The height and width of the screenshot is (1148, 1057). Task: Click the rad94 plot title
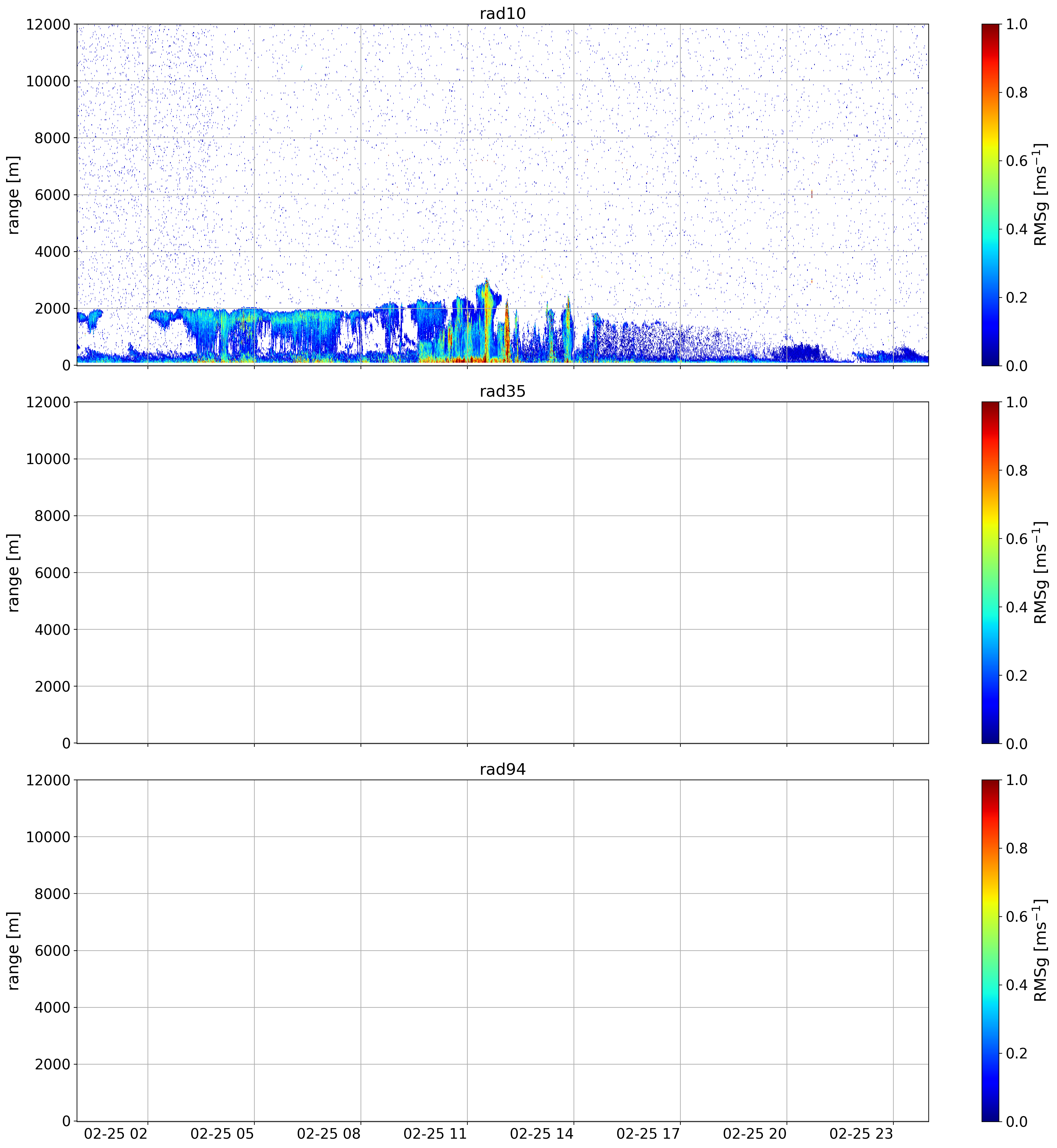(502, 770)
